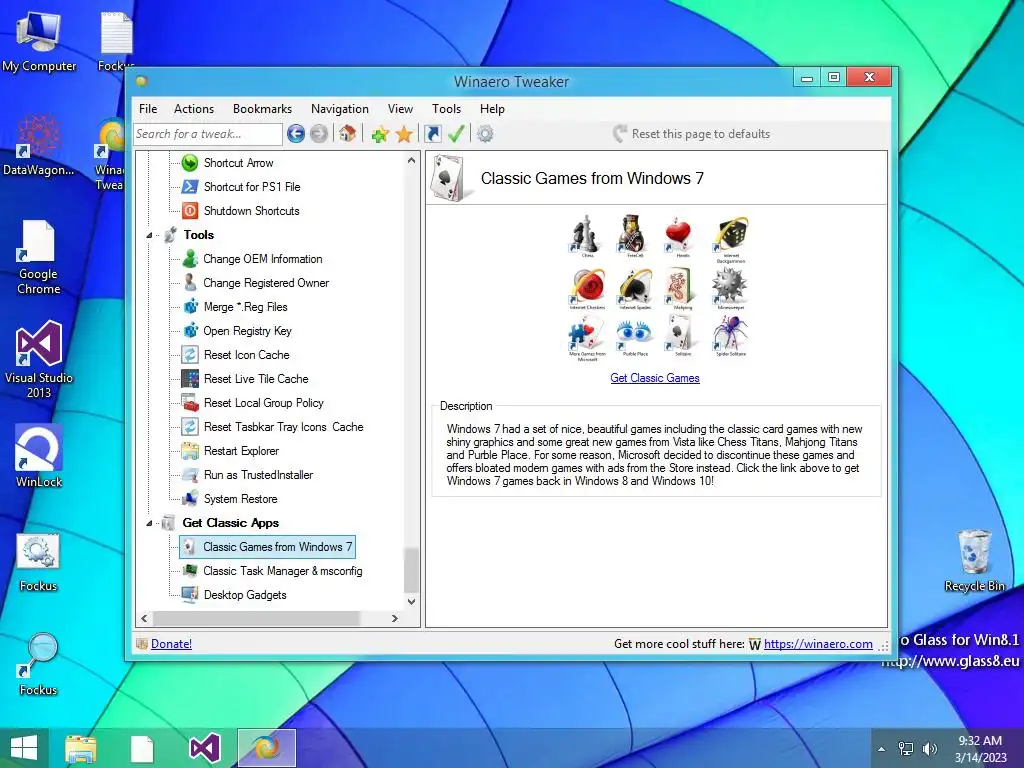Open the Bookmarks menu
Viewport: 1024px width, 768px height.
[x=263, y=109]
